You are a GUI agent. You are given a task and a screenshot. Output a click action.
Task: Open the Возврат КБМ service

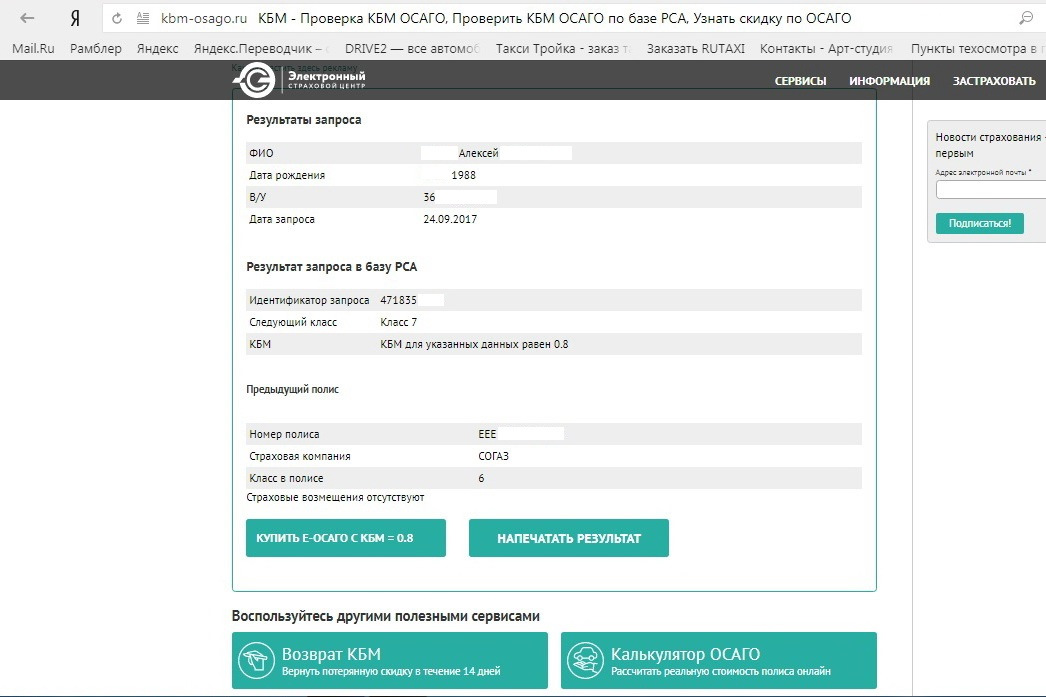[x=390, y=660]
